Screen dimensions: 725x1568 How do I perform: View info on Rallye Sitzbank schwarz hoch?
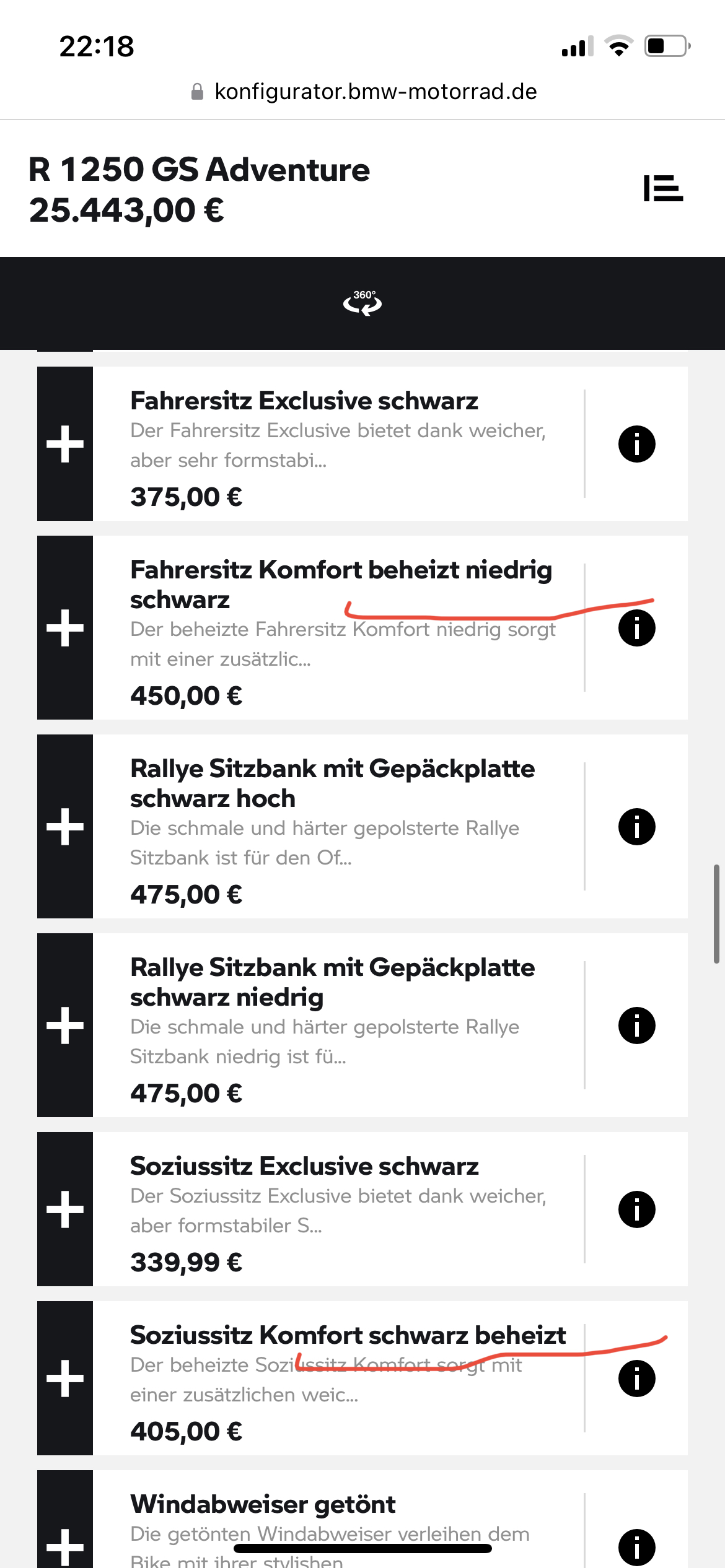click(x=636, y=827)
